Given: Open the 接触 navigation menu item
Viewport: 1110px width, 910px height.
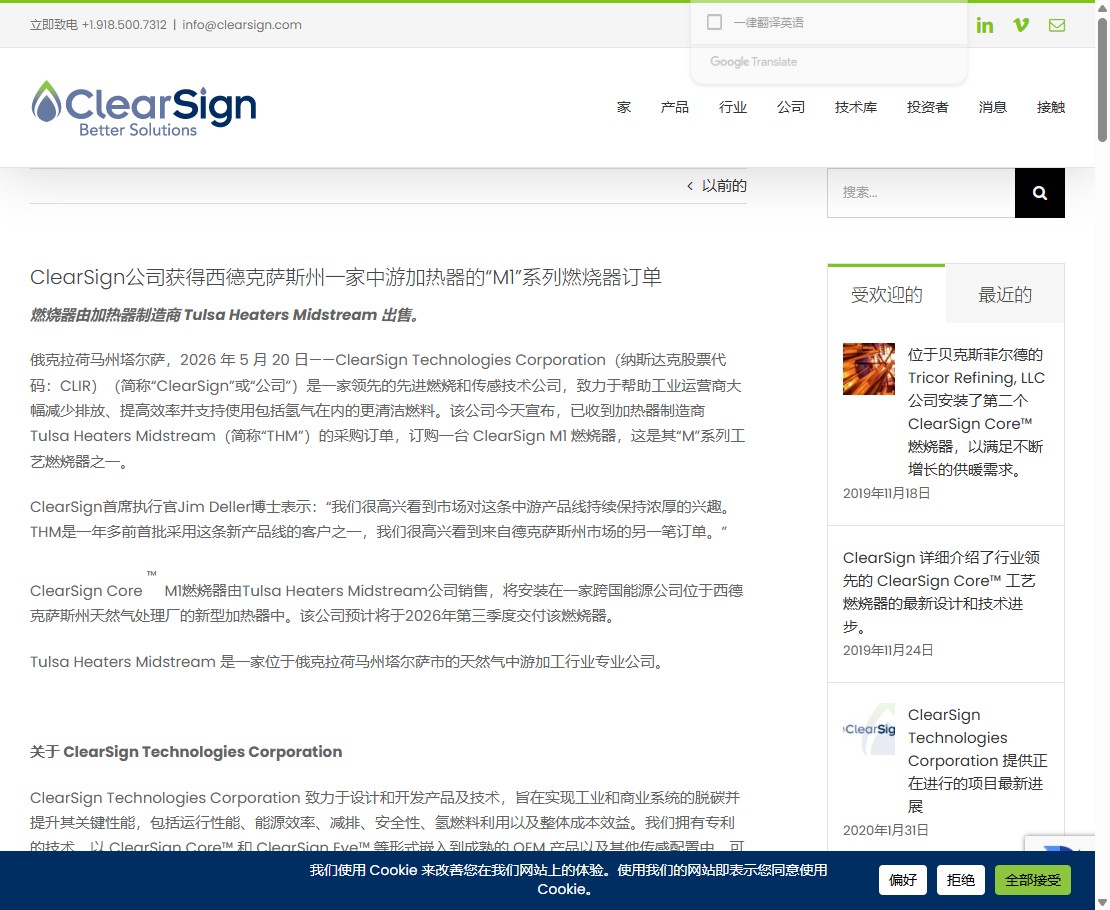Looking at the screenshot, I should point(1051,107).
